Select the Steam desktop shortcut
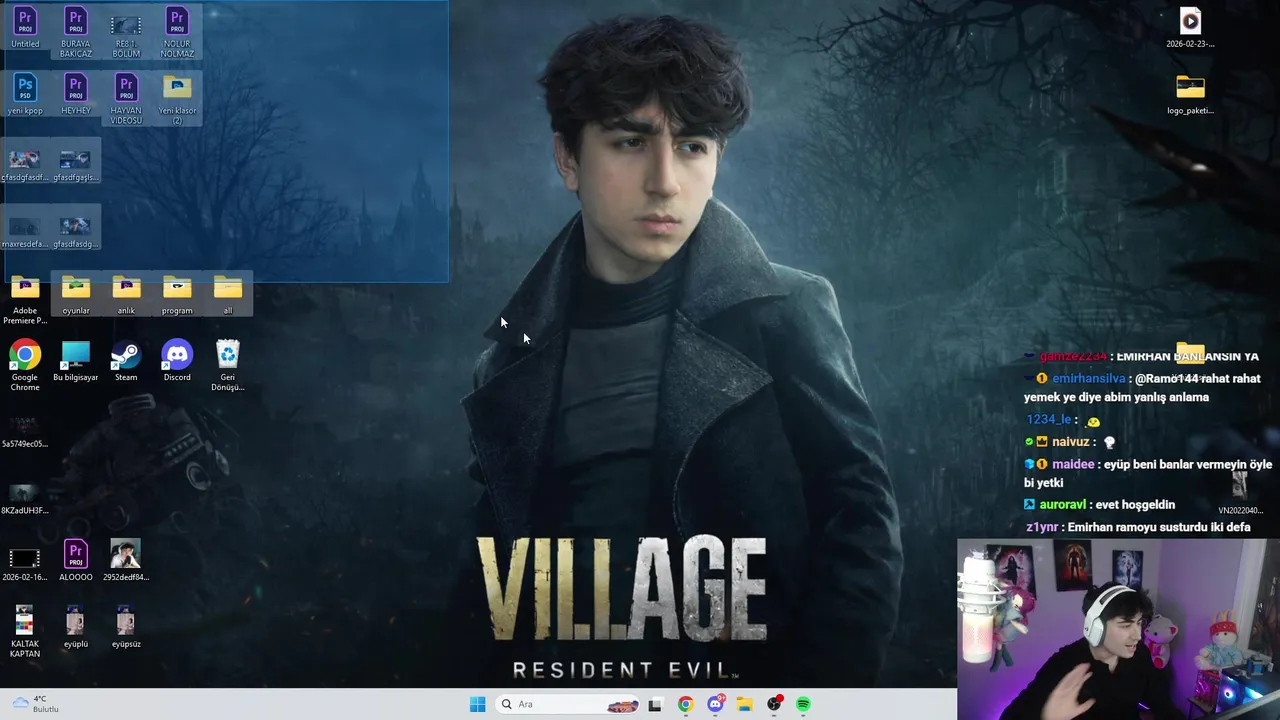The width and height of the screenshot is (1280, 720). coord(126,362)
